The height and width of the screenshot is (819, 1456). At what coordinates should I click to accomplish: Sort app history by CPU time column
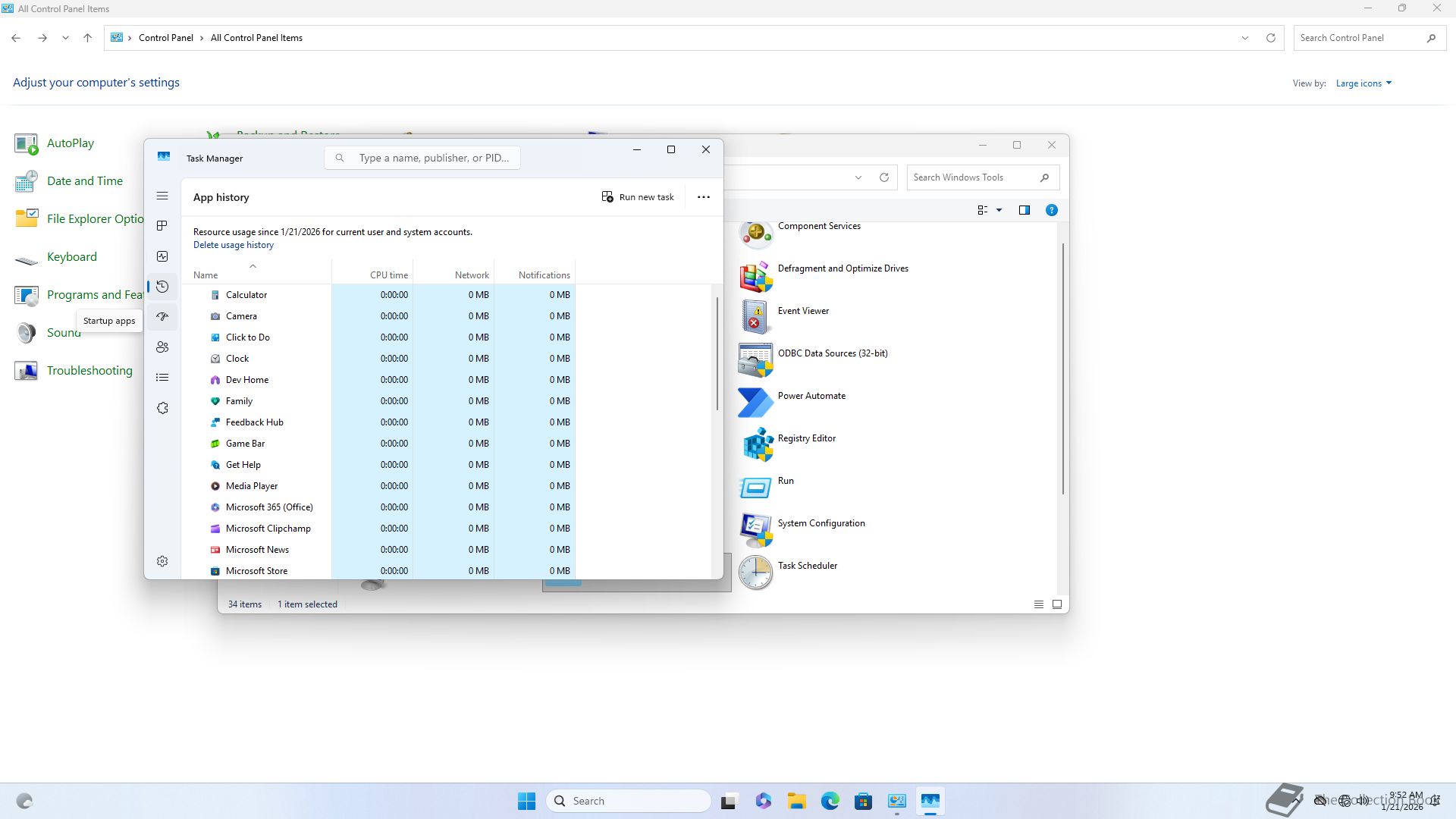point(388,275)
